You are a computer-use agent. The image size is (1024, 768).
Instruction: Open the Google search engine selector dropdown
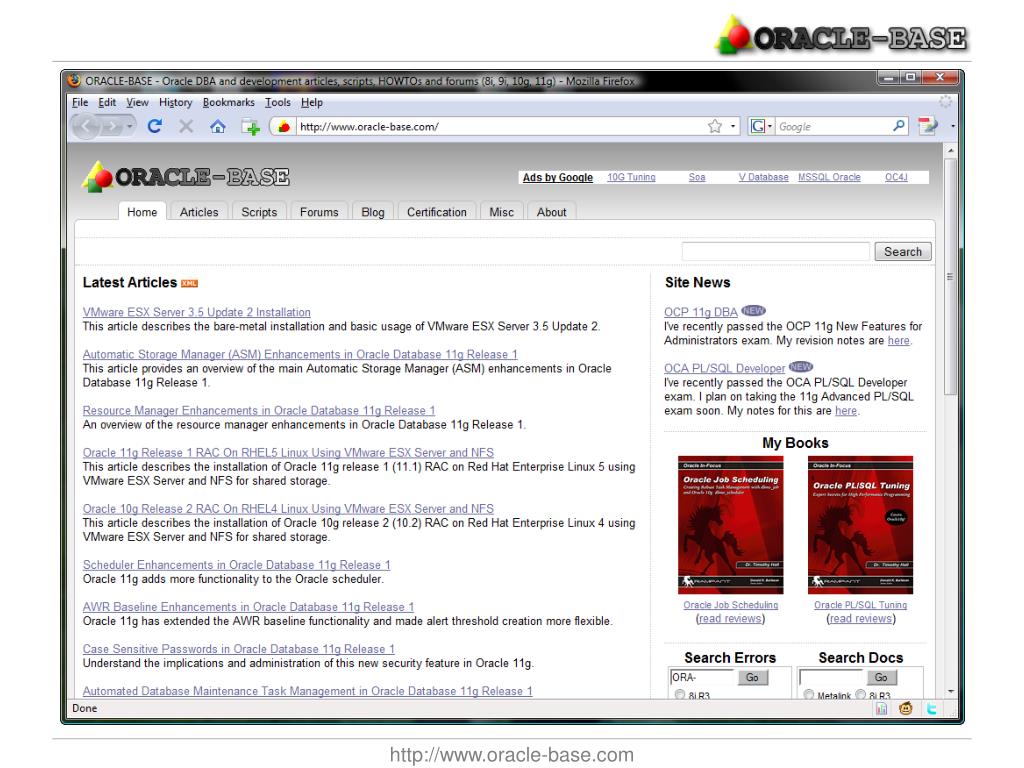point(761,126)
